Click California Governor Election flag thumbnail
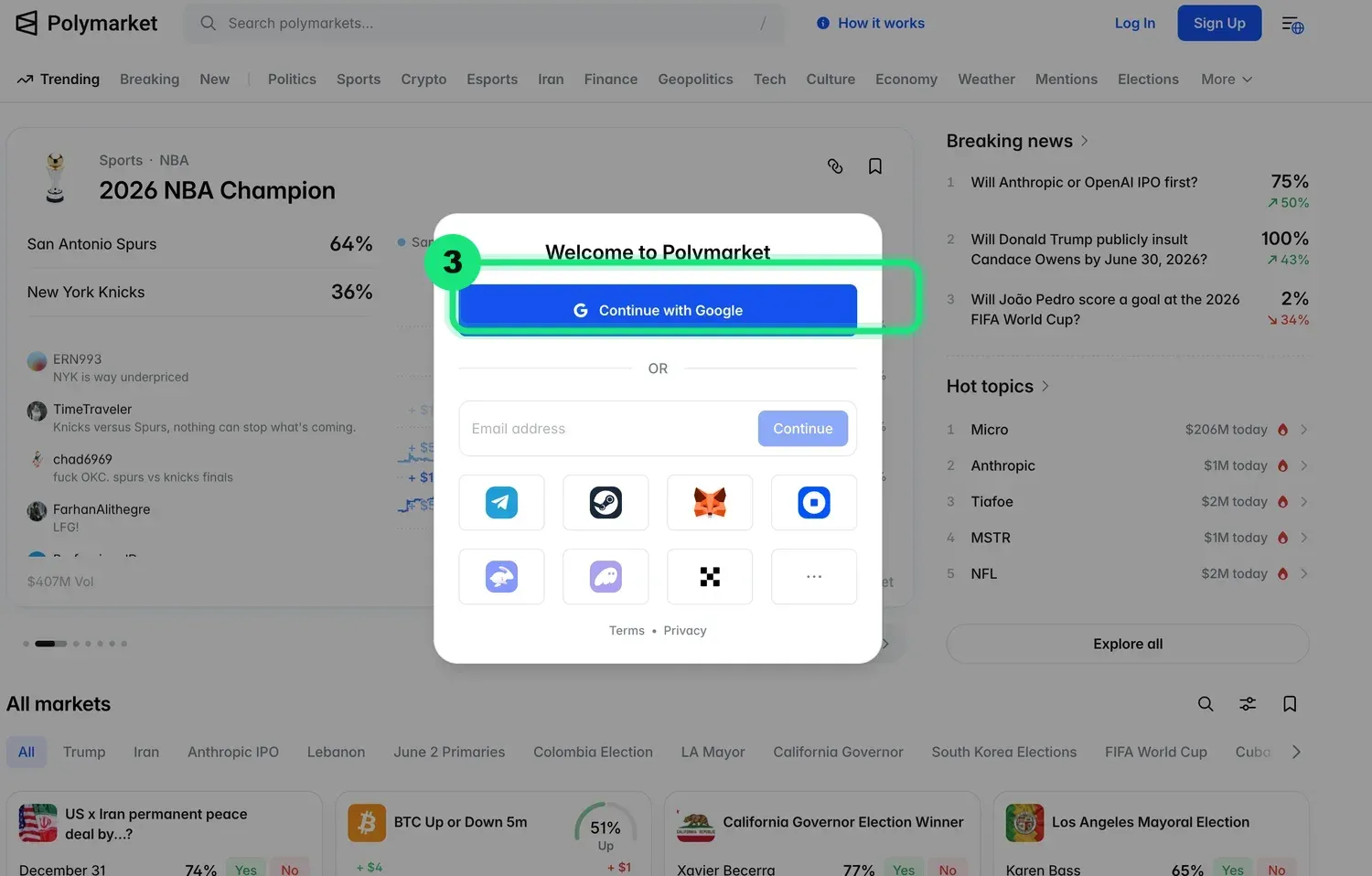The image size is (1372, 876). pyautogui.click(x=695, y=823)
